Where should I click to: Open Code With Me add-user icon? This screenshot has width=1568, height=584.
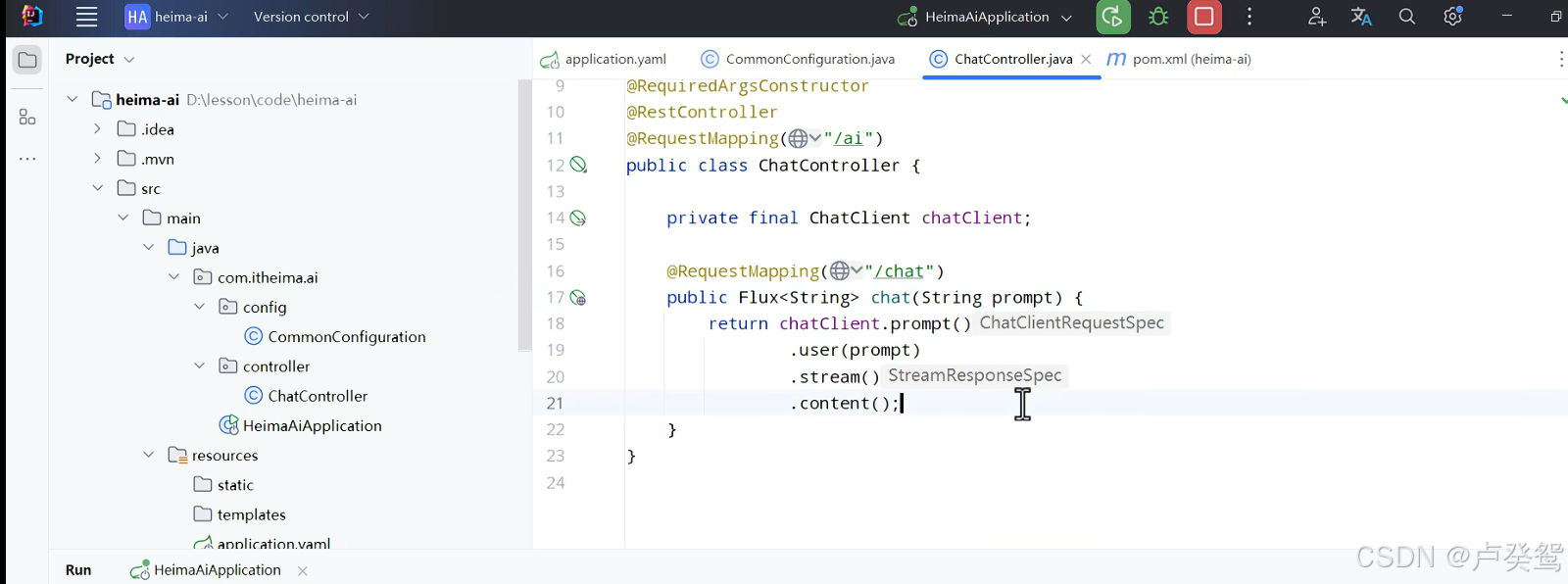[1317, 17]
